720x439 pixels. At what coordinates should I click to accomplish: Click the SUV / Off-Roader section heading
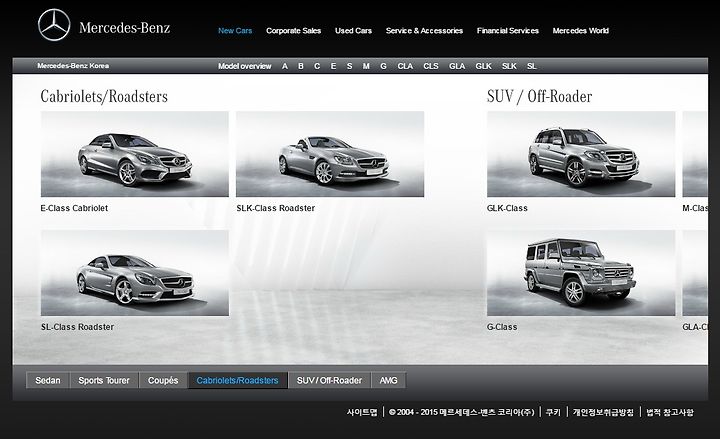(540, 96)
